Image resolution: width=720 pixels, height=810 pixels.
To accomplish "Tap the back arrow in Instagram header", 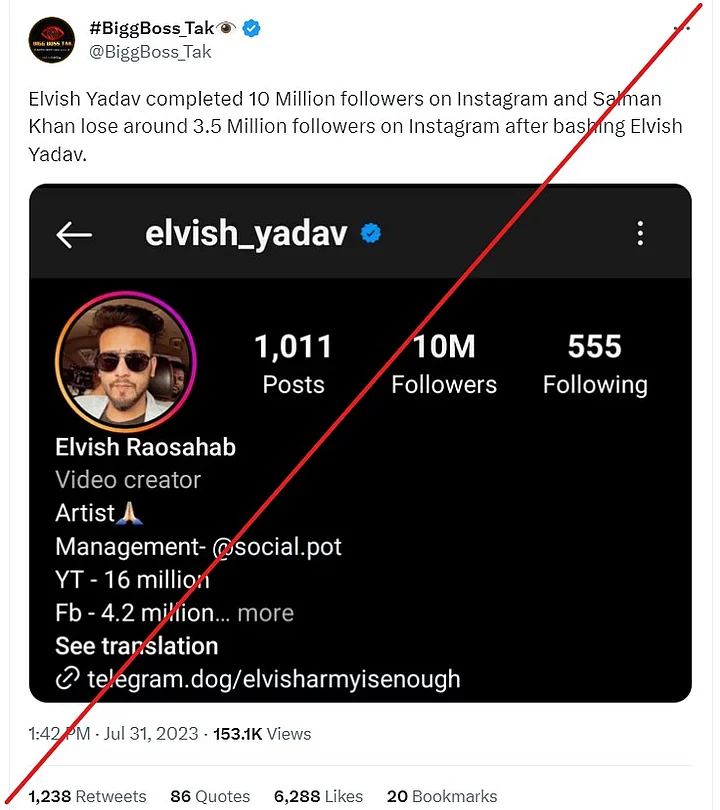I will (x=75, y=235).
